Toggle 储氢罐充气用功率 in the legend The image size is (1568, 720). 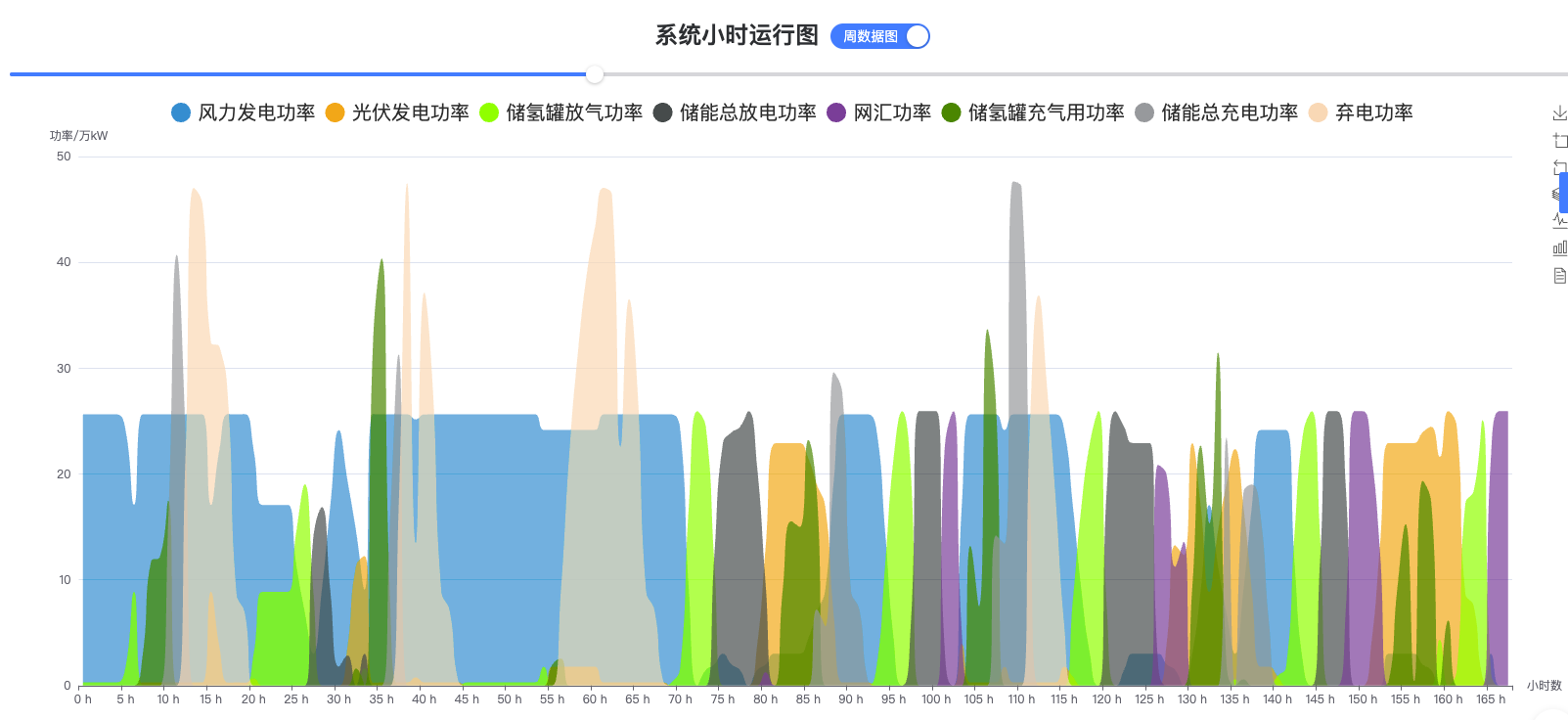pos(1033,112)
